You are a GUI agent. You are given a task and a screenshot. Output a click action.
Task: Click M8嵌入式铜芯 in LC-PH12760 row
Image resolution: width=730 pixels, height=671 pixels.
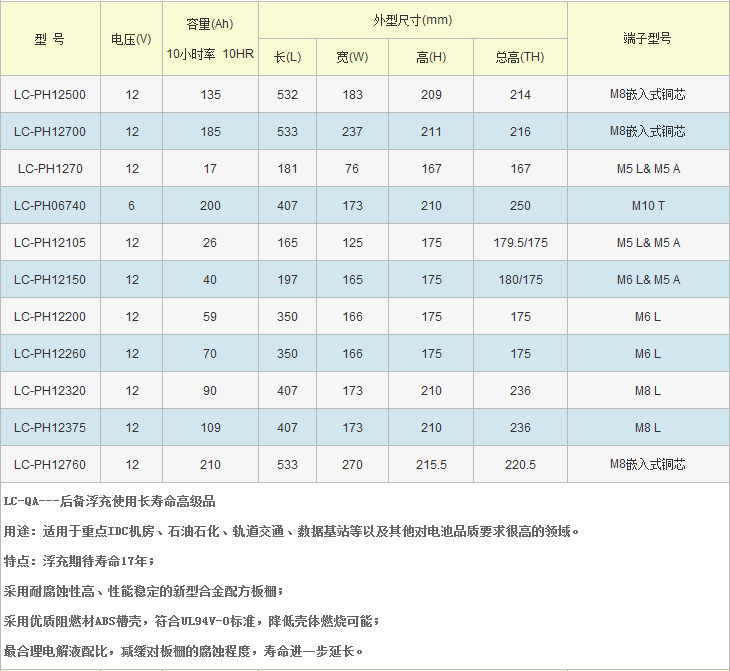(x=648, y=464)
